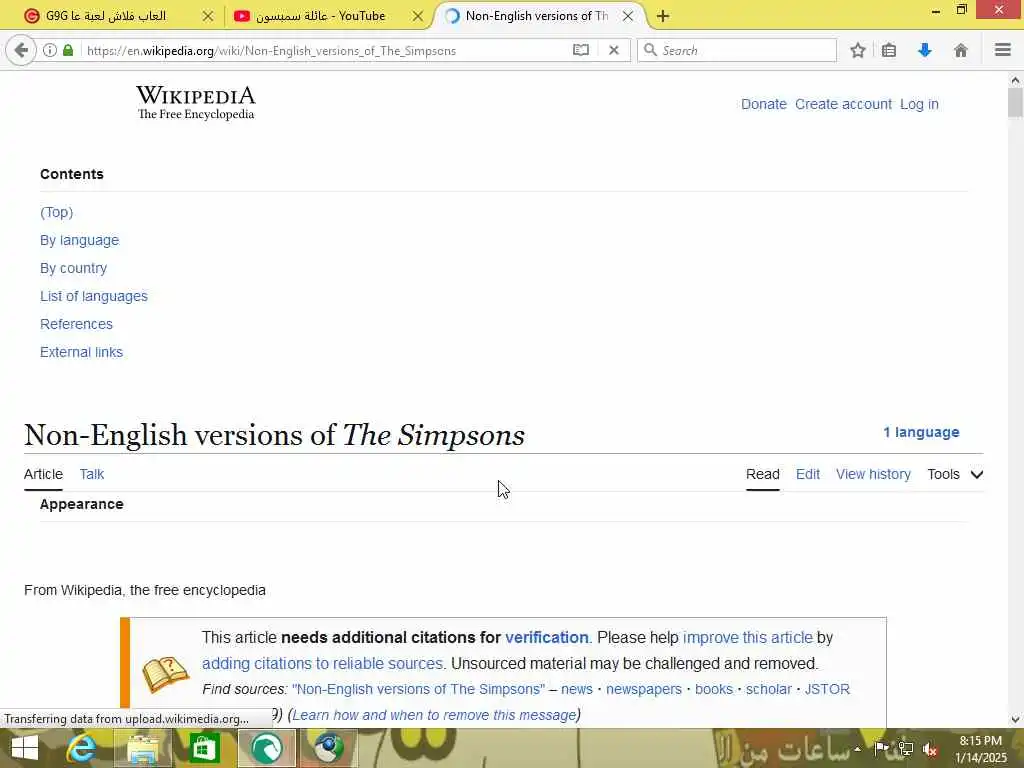Click the address bar URL field
This screenshot has height=768, width=1024.
[327, 50]
